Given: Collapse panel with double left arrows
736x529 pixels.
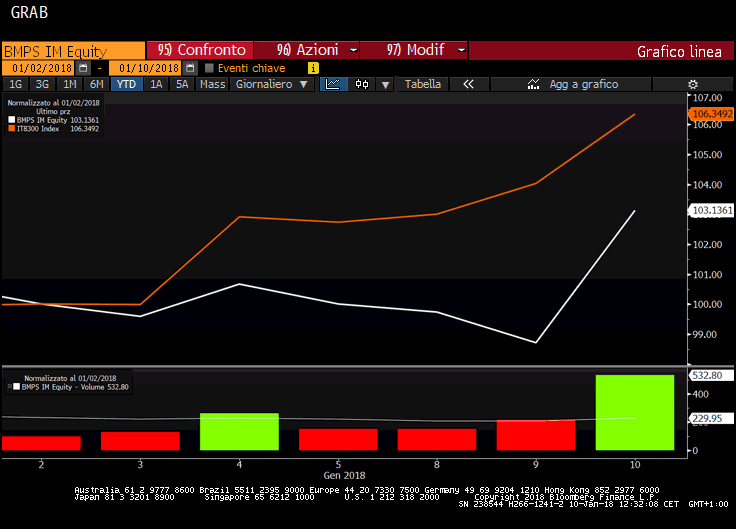Looking at the screenshot, I should [468, 85].
